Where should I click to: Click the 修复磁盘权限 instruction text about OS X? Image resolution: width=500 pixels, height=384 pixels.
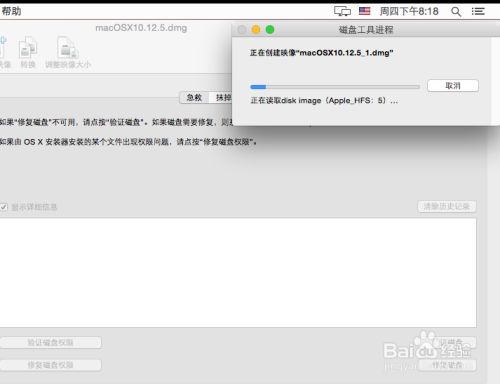128,142
